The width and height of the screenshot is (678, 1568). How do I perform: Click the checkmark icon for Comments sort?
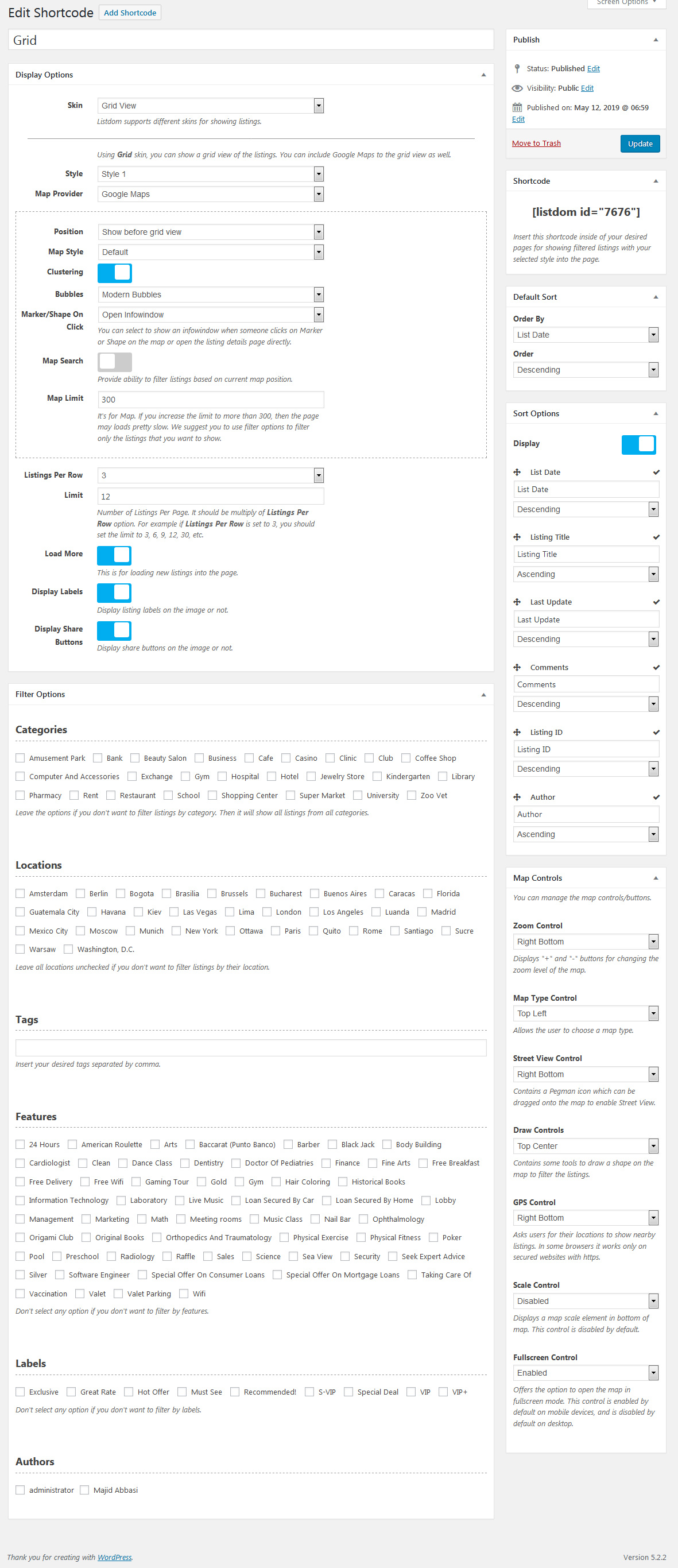(x=656, y=668)
